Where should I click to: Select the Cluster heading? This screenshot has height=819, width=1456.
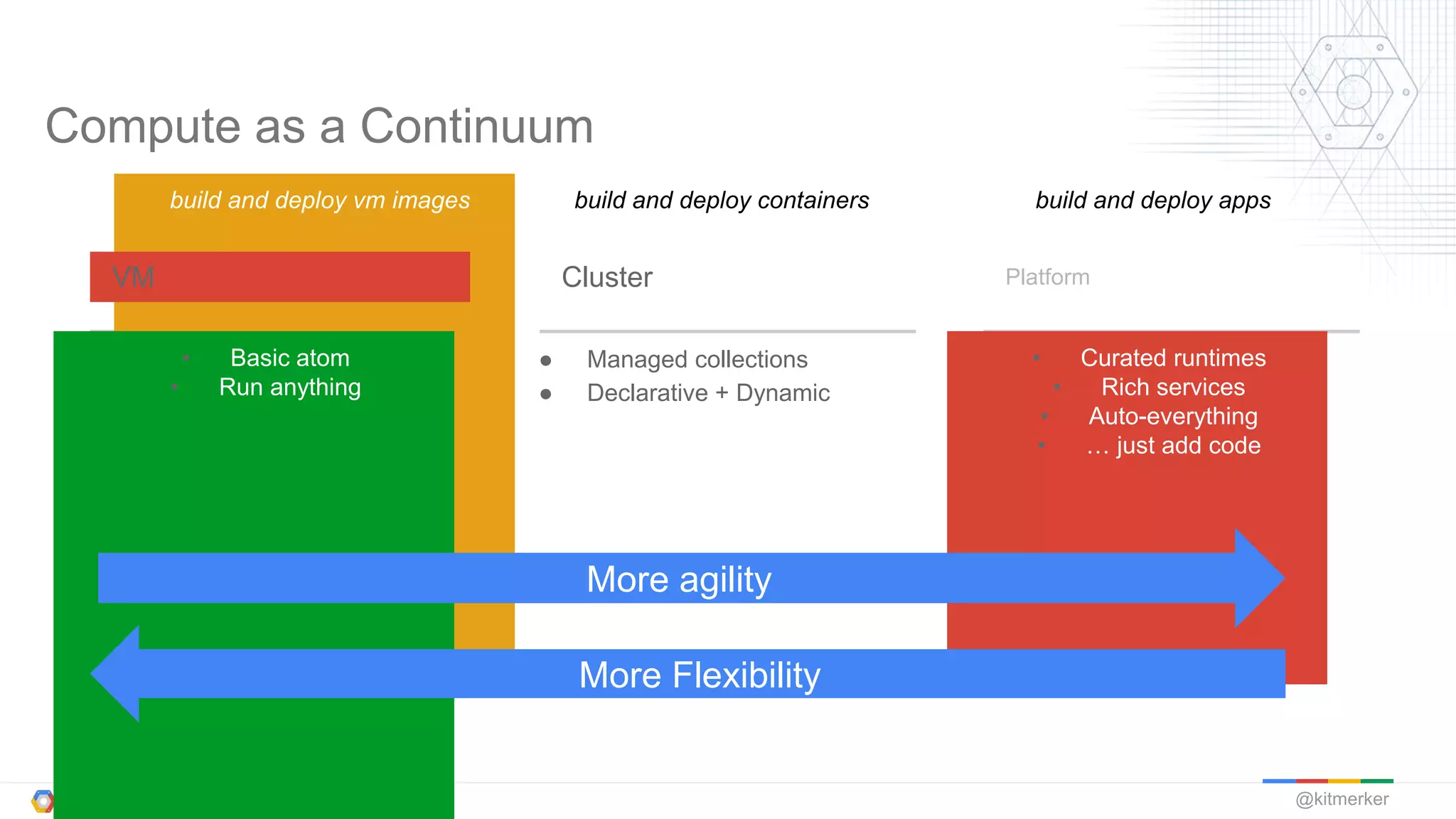pos(606,277)
